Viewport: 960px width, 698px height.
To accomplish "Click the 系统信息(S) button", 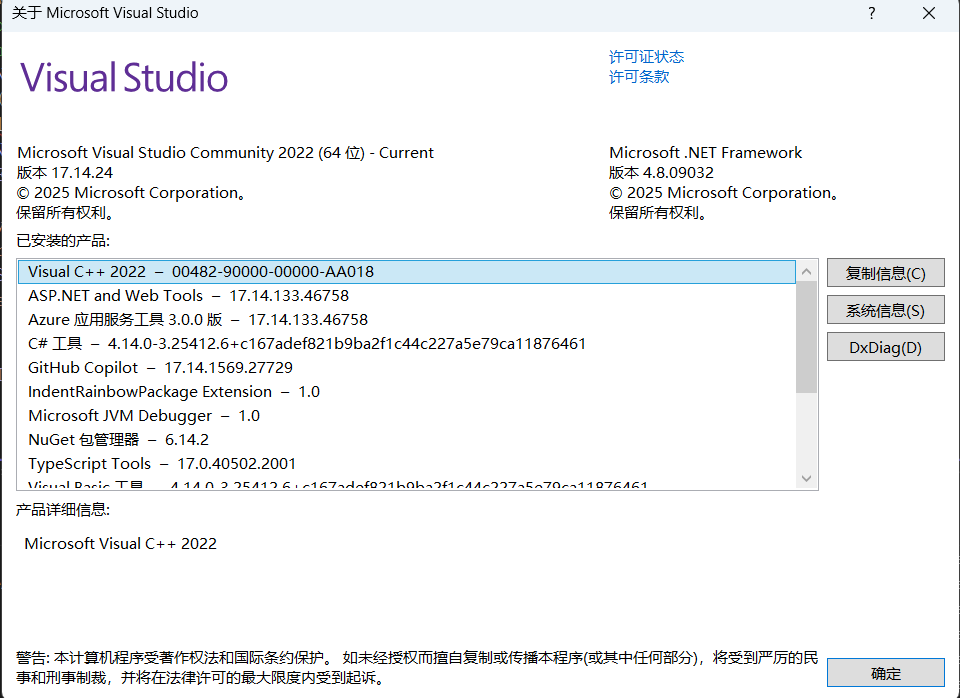I will [x=885, y=310].
